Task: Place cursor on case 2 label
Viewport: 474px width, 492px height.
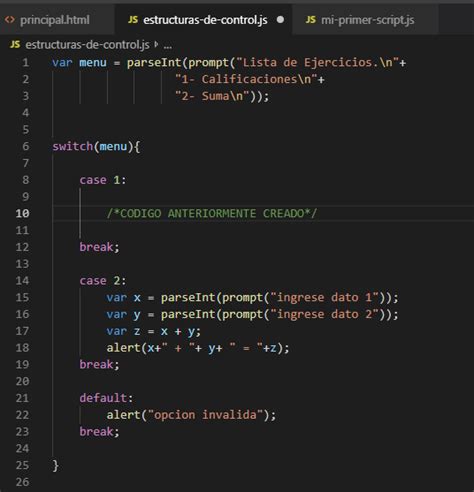Action: click(103, 281)
